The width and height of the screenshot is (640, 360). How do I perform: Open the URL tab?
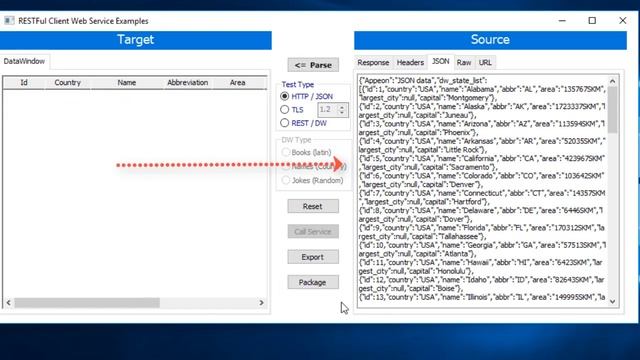click(485, 62)
